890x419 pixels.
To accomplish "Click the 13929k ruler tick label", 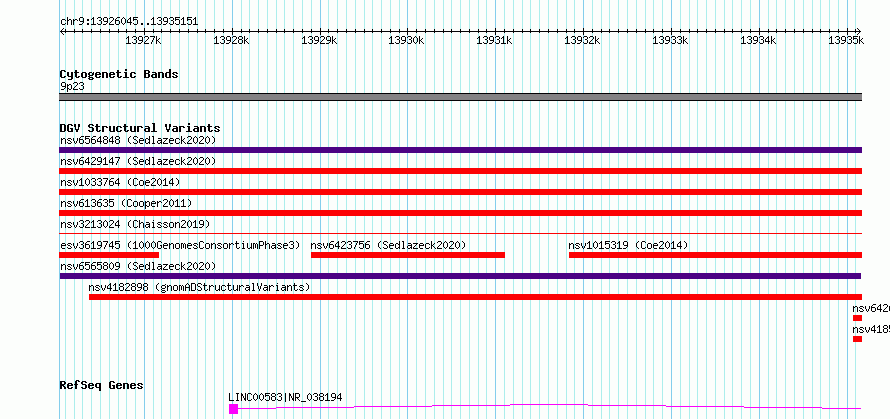I will tap(319, 40).
